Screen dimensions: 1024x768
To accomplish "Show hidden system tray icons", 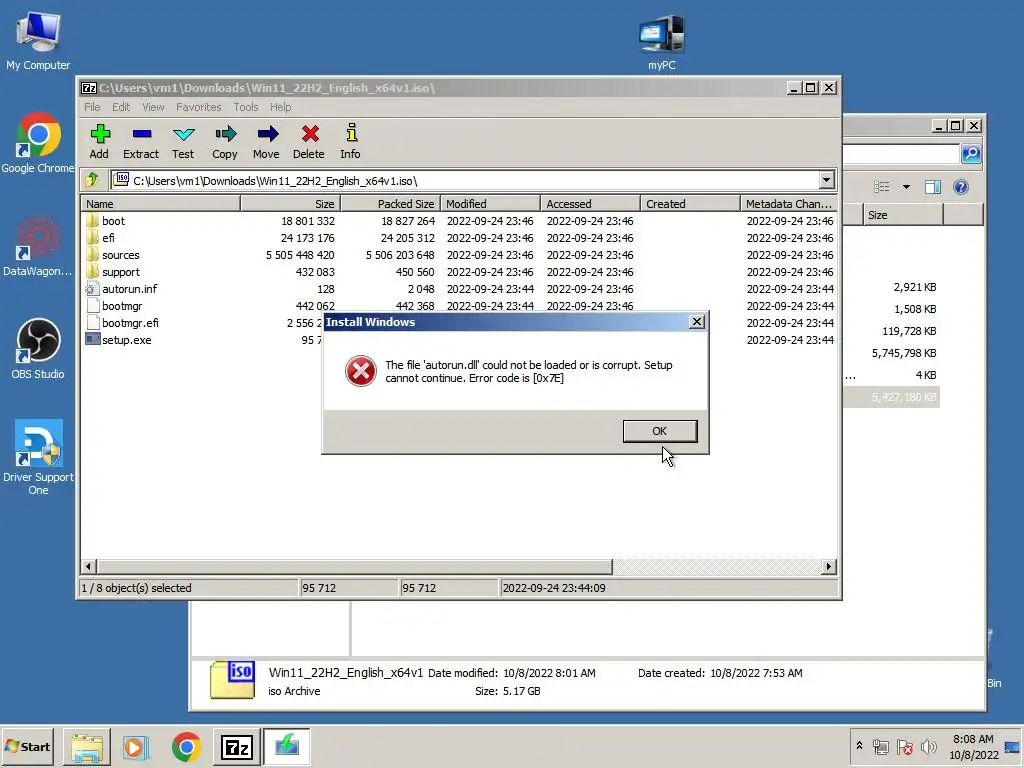I will (859, 746).
